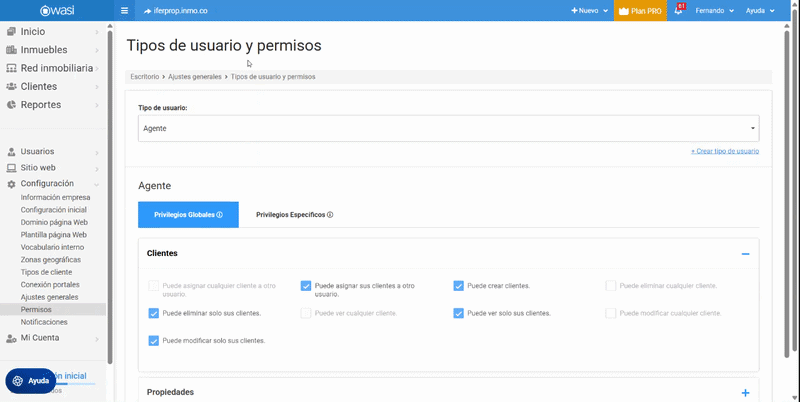Viewport: 800px width, 402px height.
Task: Open Notificaciones sidebar item
Action: pos(44,322)
